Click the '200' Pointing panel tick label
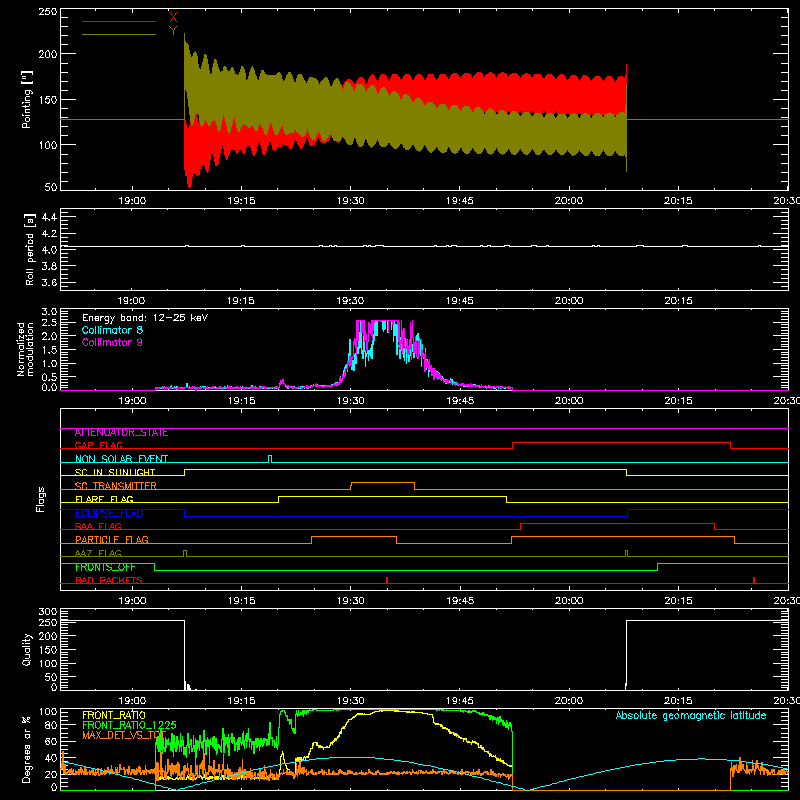The image size is (800, 800). (48, 54)
